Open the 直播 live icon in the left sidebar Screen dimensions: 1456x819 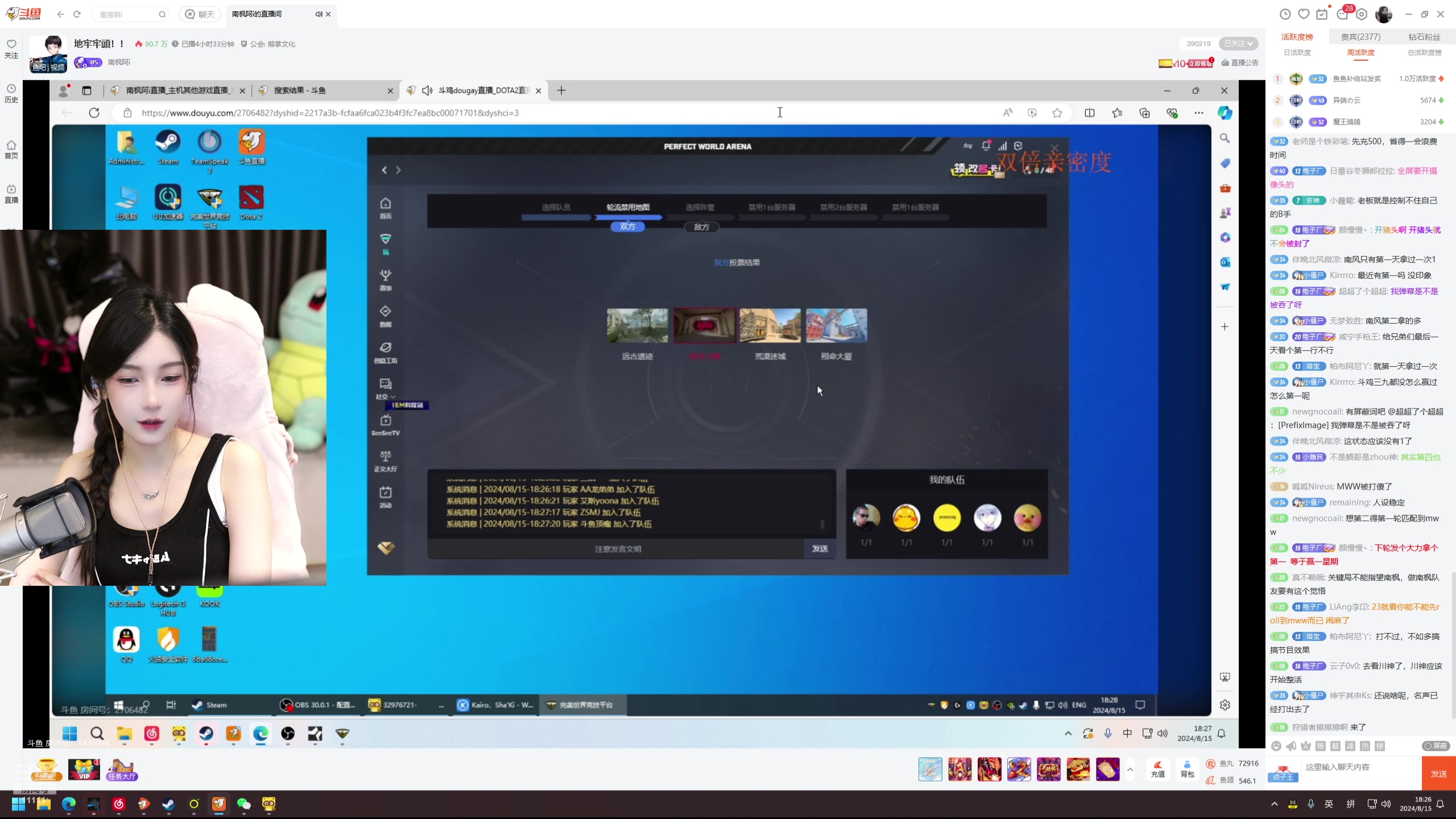(11, 193)
